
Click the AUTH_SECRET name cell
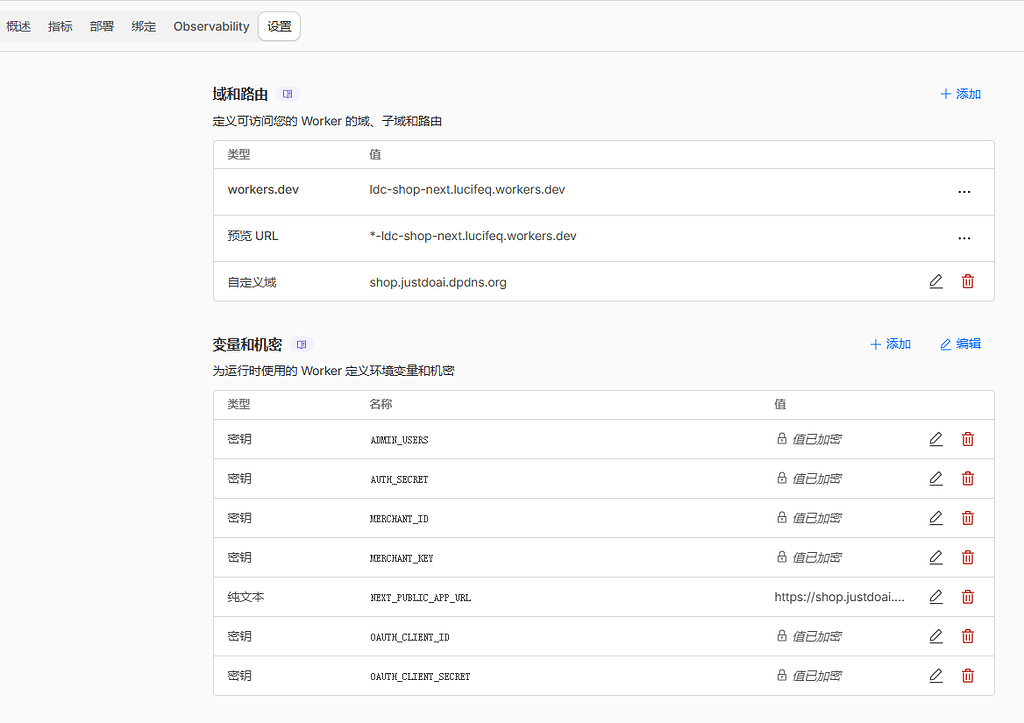point(399,479)
